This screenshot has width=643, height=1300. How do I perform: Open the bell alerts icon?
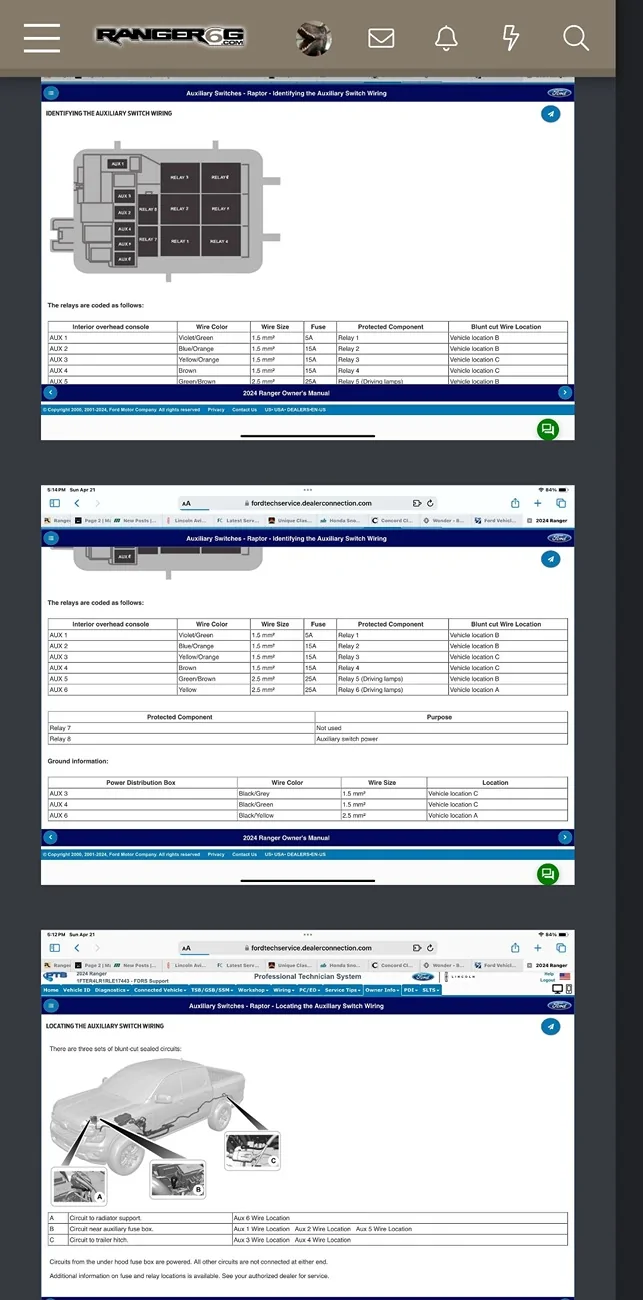coord(446,38)
